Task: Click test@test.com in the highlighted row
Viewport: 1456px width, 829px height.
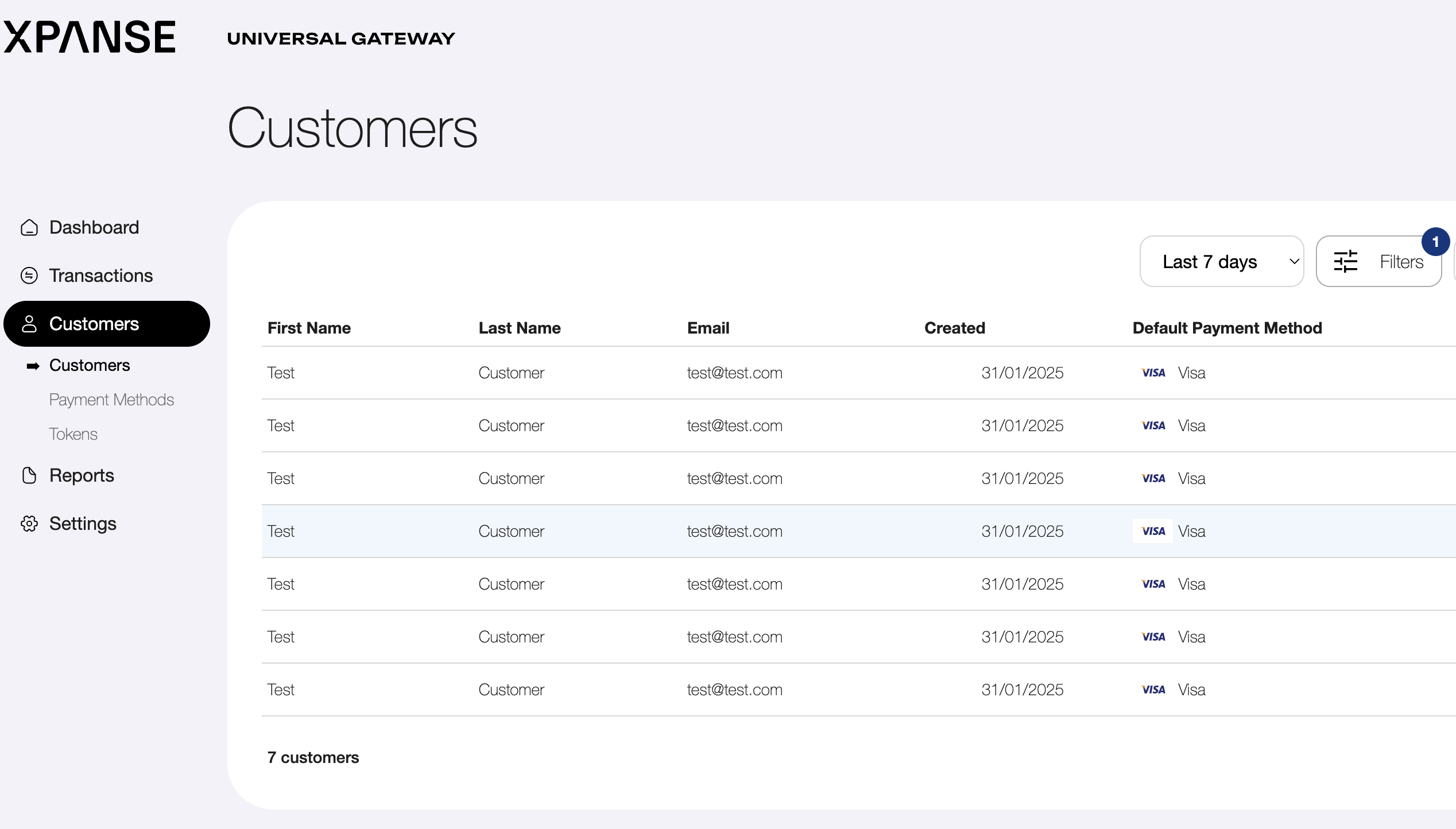Action: click(735, 532)
